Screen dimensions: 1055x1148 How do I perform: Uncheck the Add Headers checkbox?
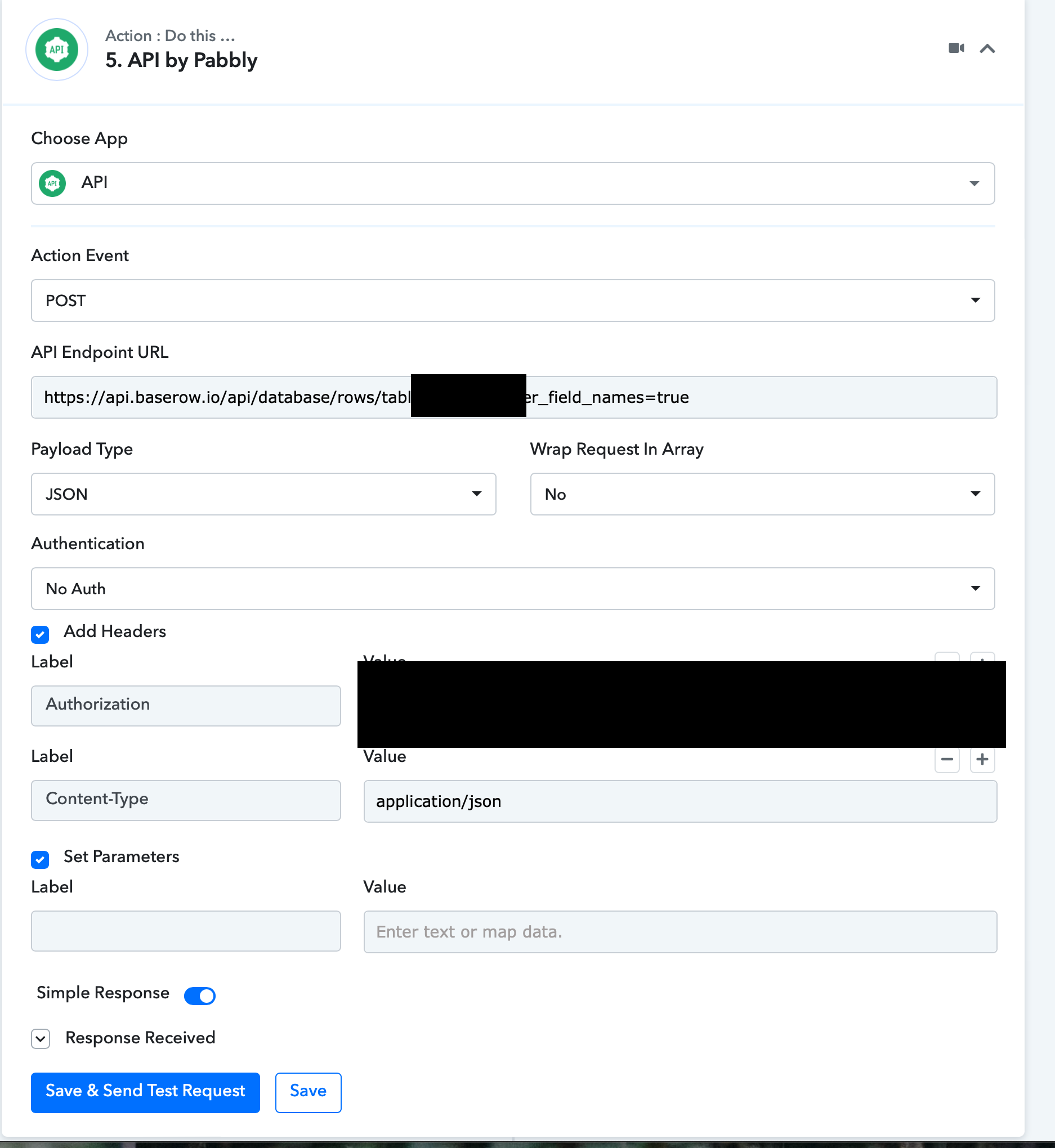pos(40,634)
